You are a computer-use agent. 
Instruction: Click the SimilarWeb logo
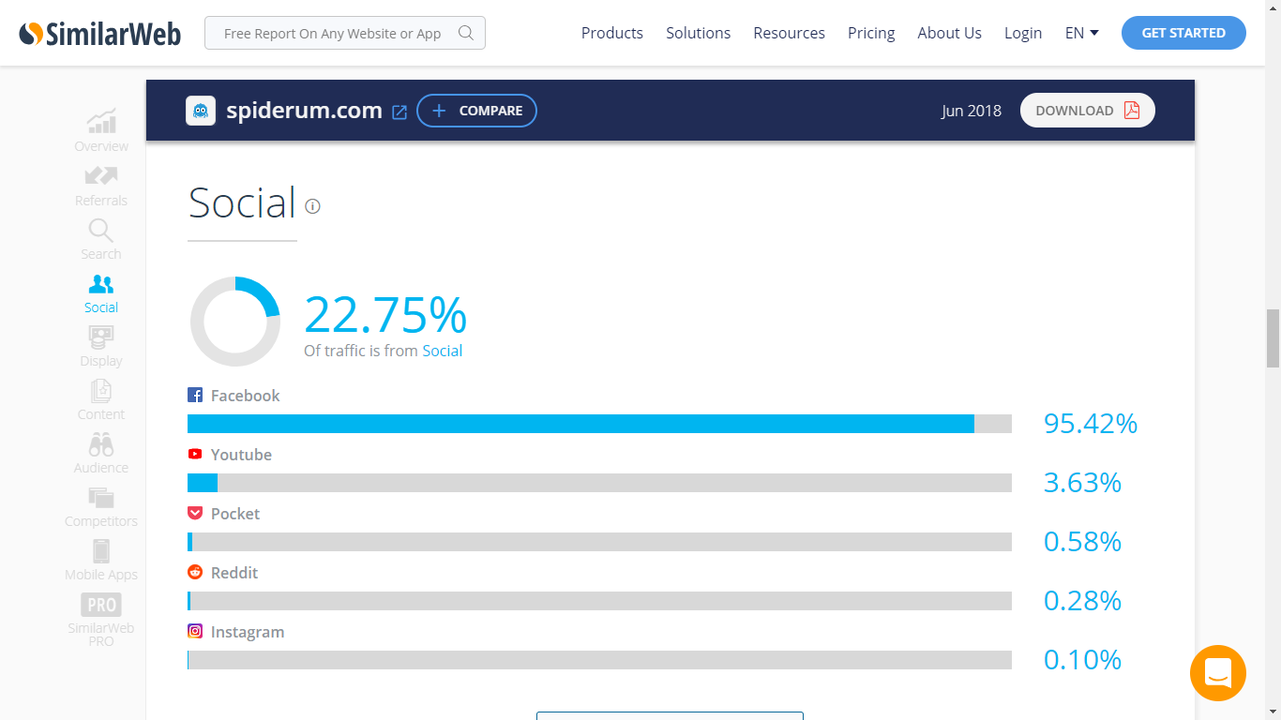point(100,34)
